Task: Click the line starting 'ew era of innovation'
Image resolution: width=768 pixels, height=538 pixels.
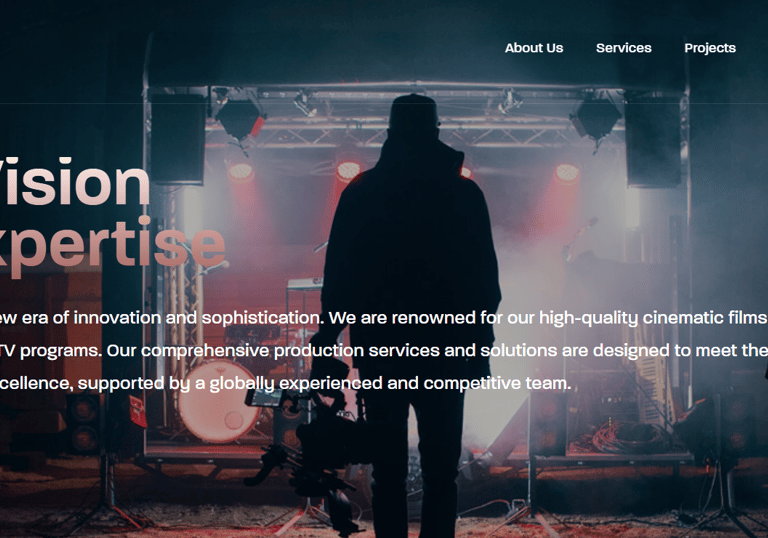Action: click(384, 318)
